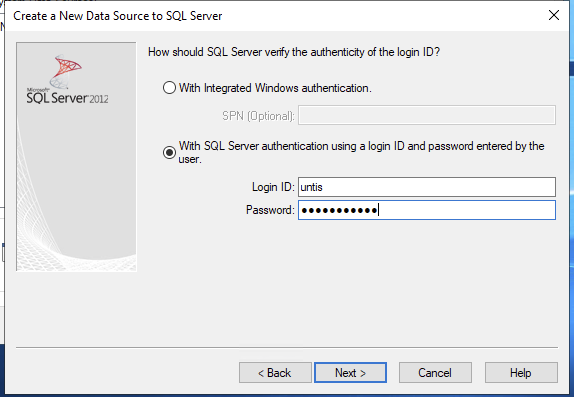This screenshot has width=574, height=397.
Task: Select the SQL Server authentication radio button
Action: pos(169,152)
